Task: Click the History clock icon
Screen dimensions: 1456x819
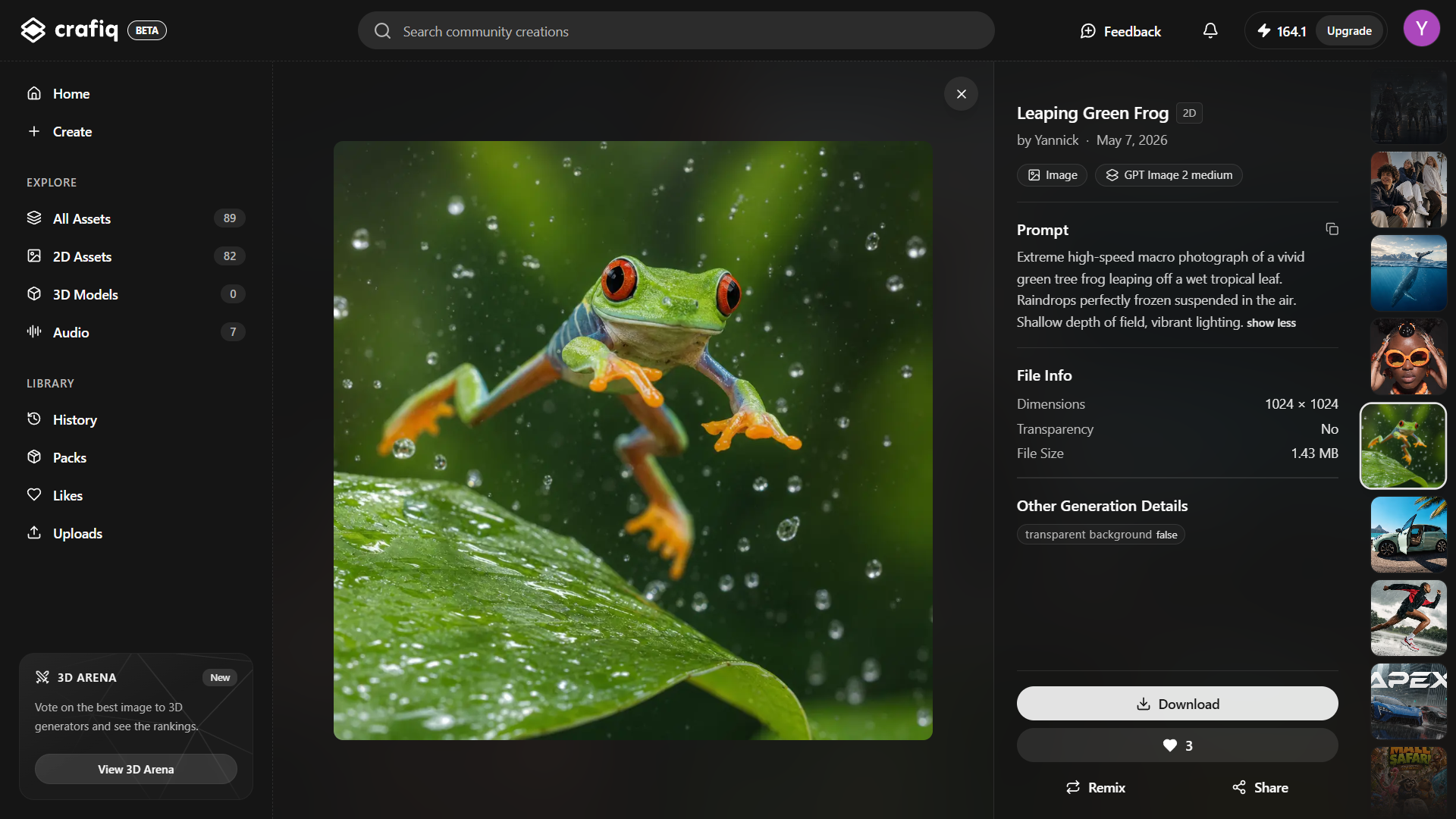Action: [x=34, y=419]
